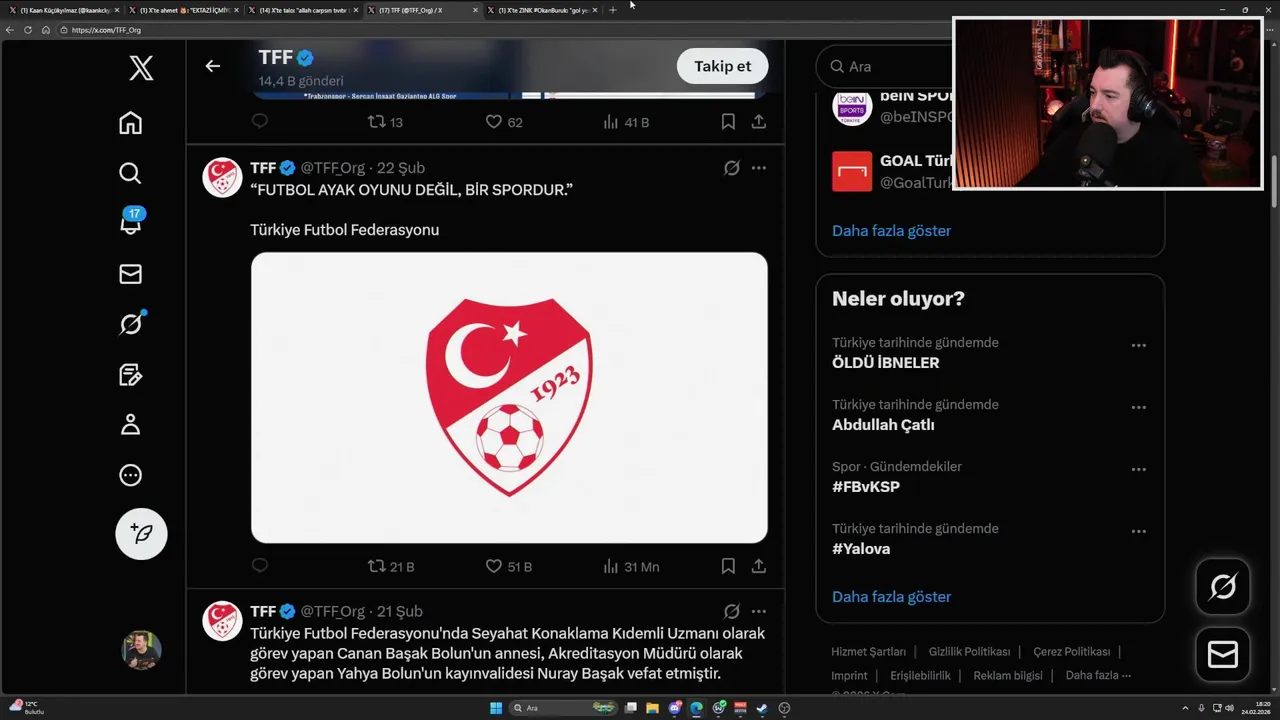The image size is (1280, 720).
Task: Click the X logo in the sidebar
Action: click(x=141, y=68)
